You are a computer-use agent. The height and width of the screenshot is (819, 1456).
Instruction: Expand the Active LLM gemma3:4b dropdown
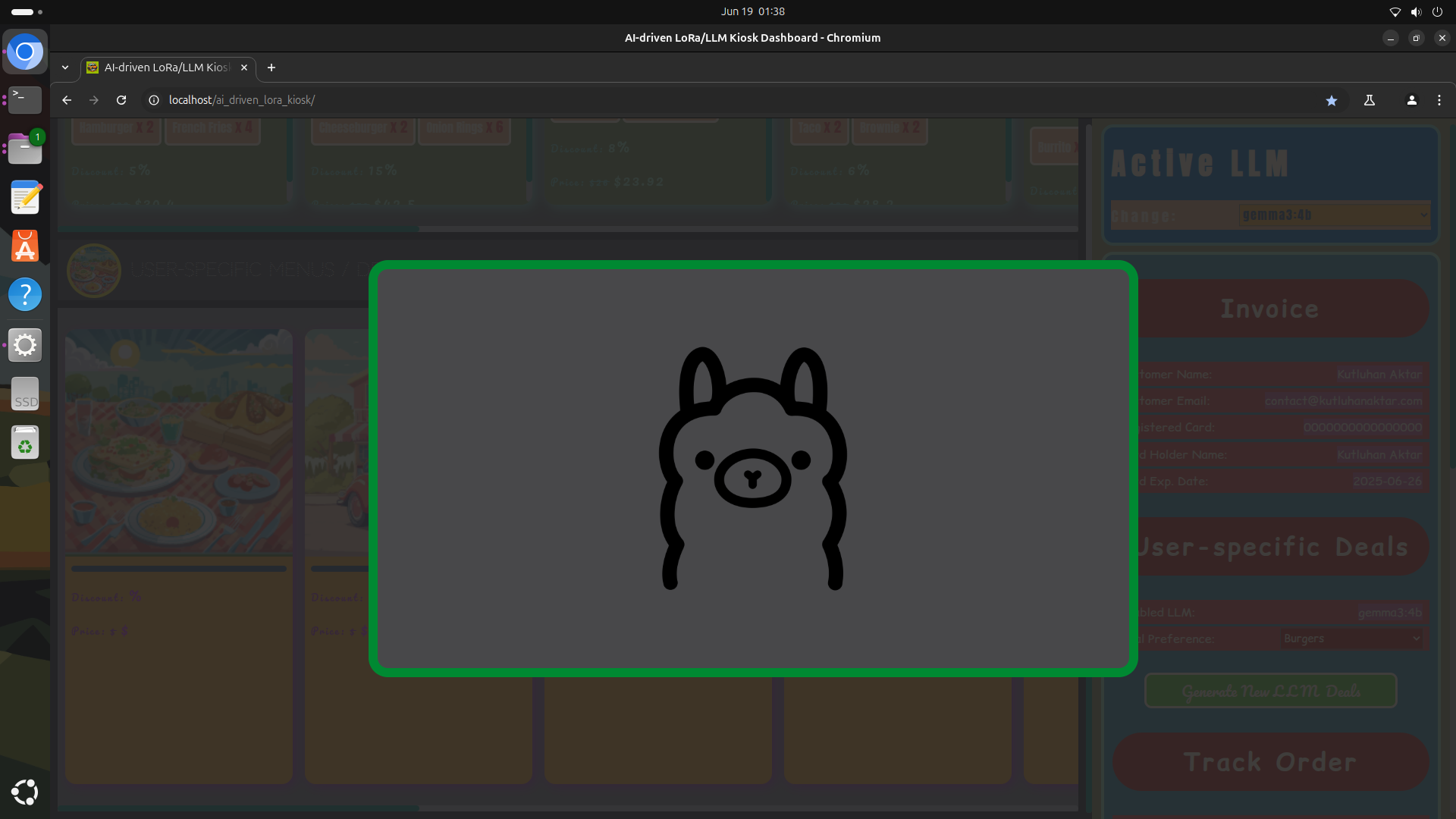pos(1335,215)
